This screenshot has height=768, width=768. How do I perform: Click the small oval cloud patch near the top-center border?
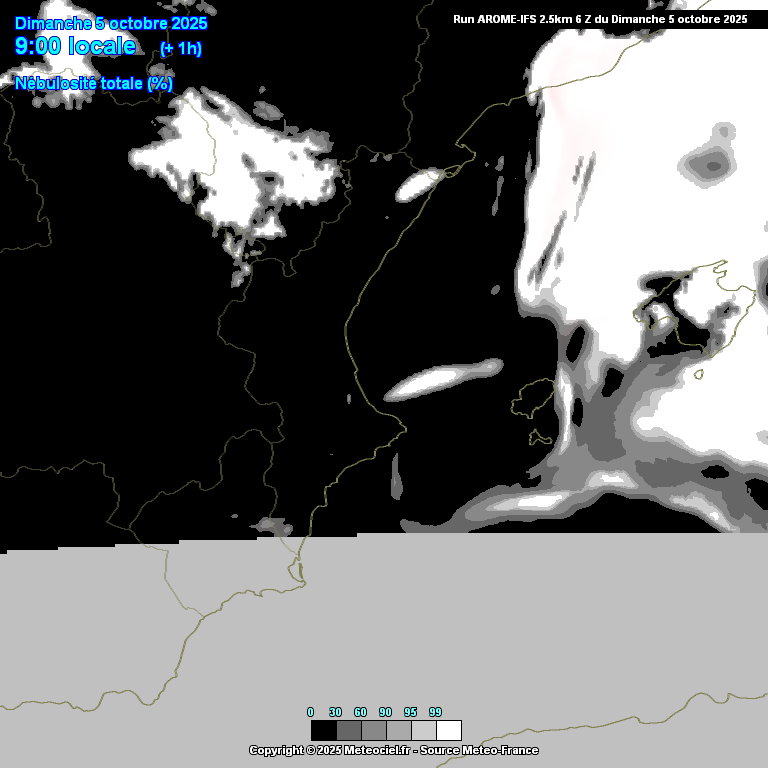[x=418, y=183]
